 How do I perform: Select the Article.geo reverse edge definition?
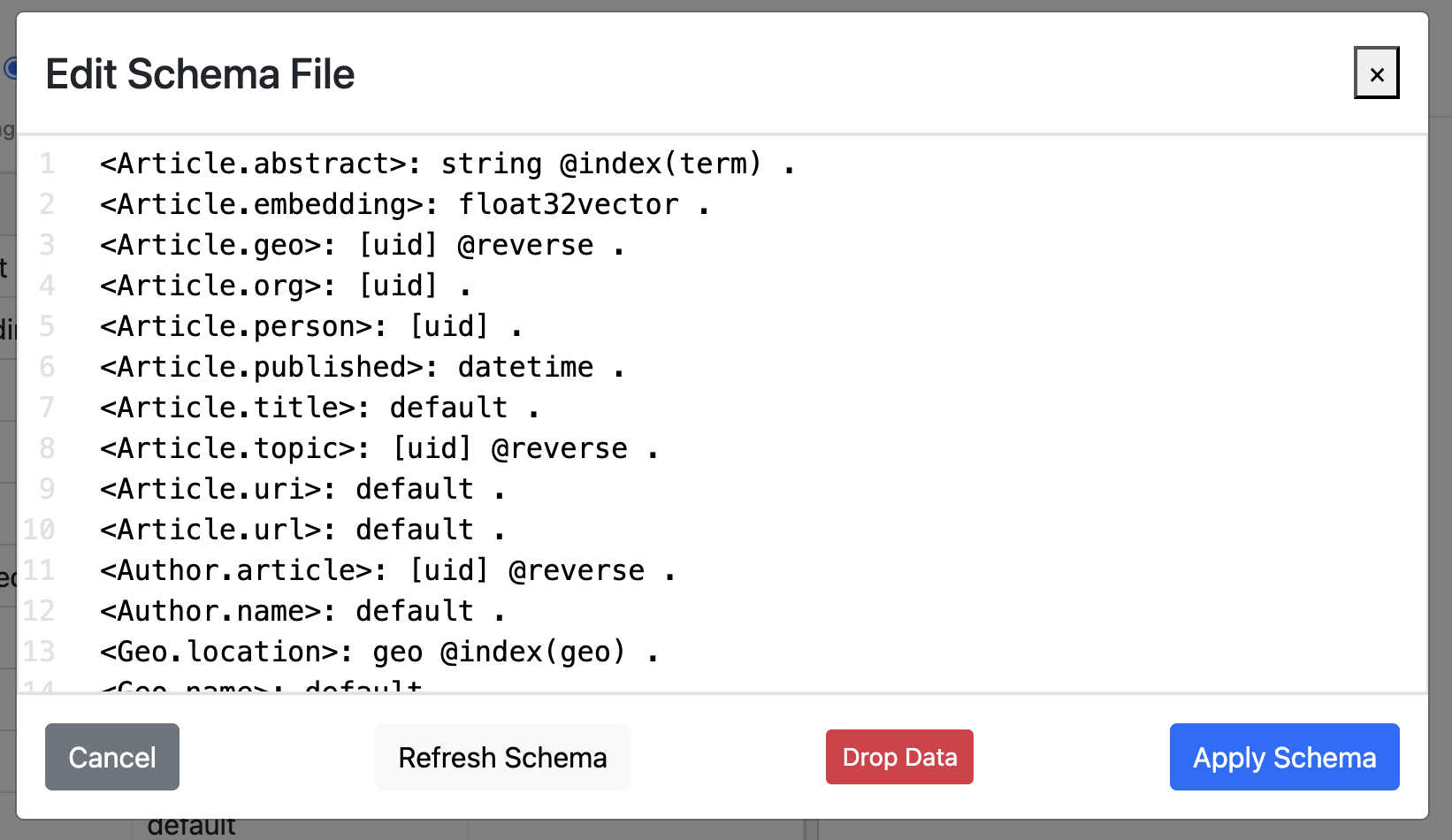(x=363, y=244)
